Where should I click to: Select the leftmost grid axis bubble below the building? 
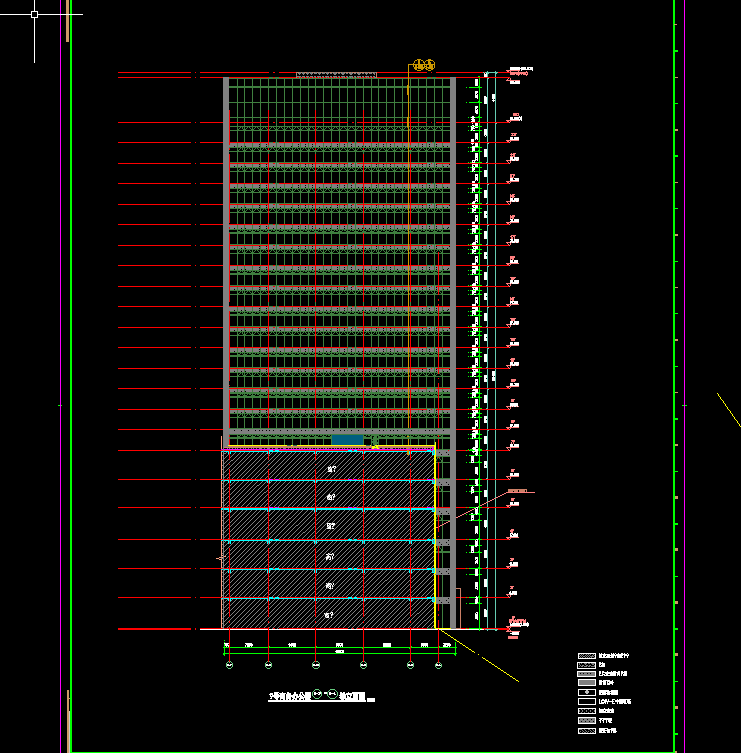(228, 664)
